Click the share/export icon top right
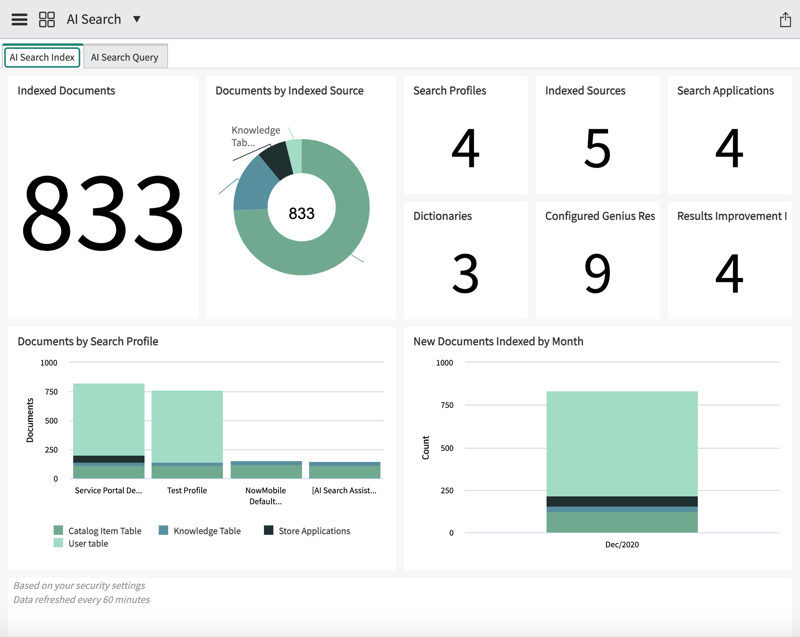800x637 pixels. (784, 18)
